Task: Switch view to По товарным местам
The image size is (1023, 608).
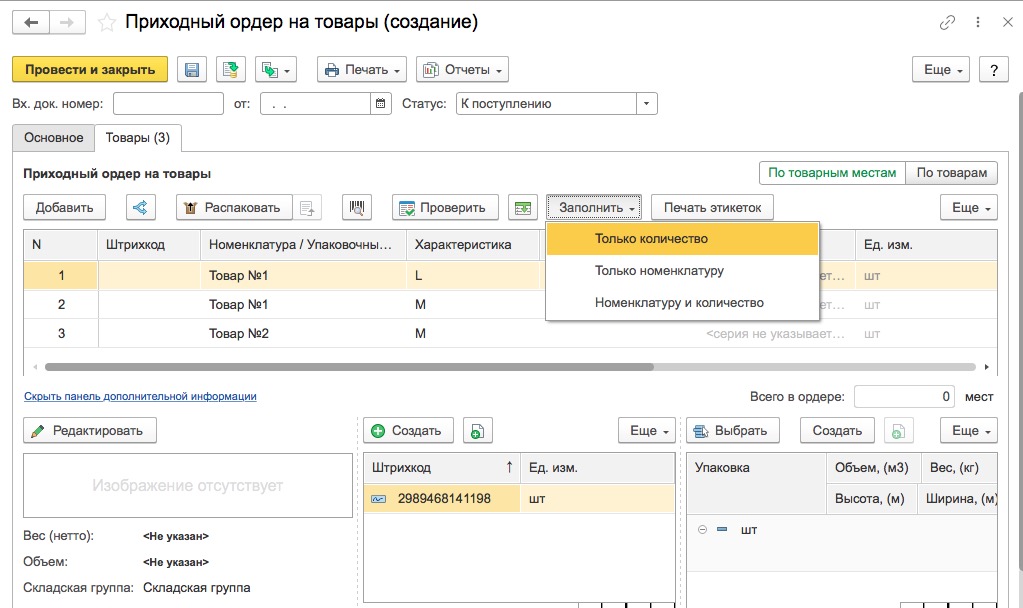Action: coord(832,173)
